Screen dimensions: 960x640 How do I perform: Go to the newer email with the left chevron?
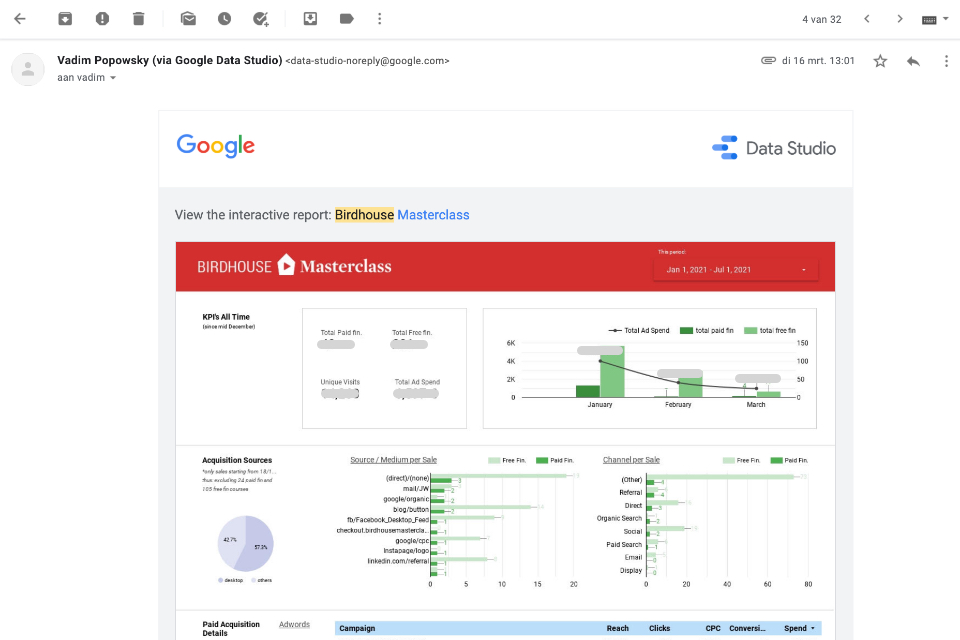coord(867,19)
